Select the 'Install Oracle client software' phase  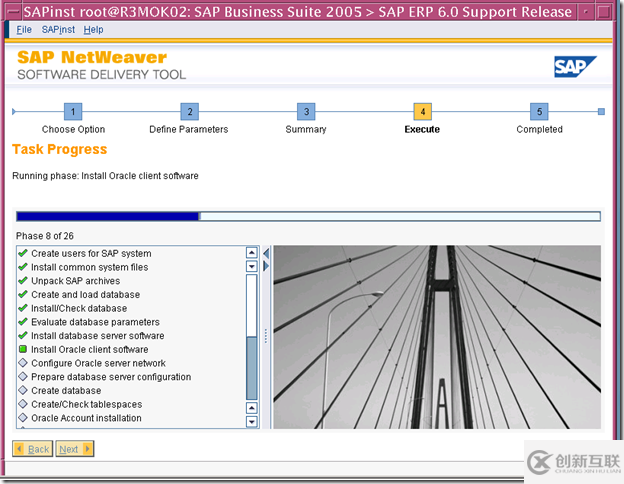(90, 349)
